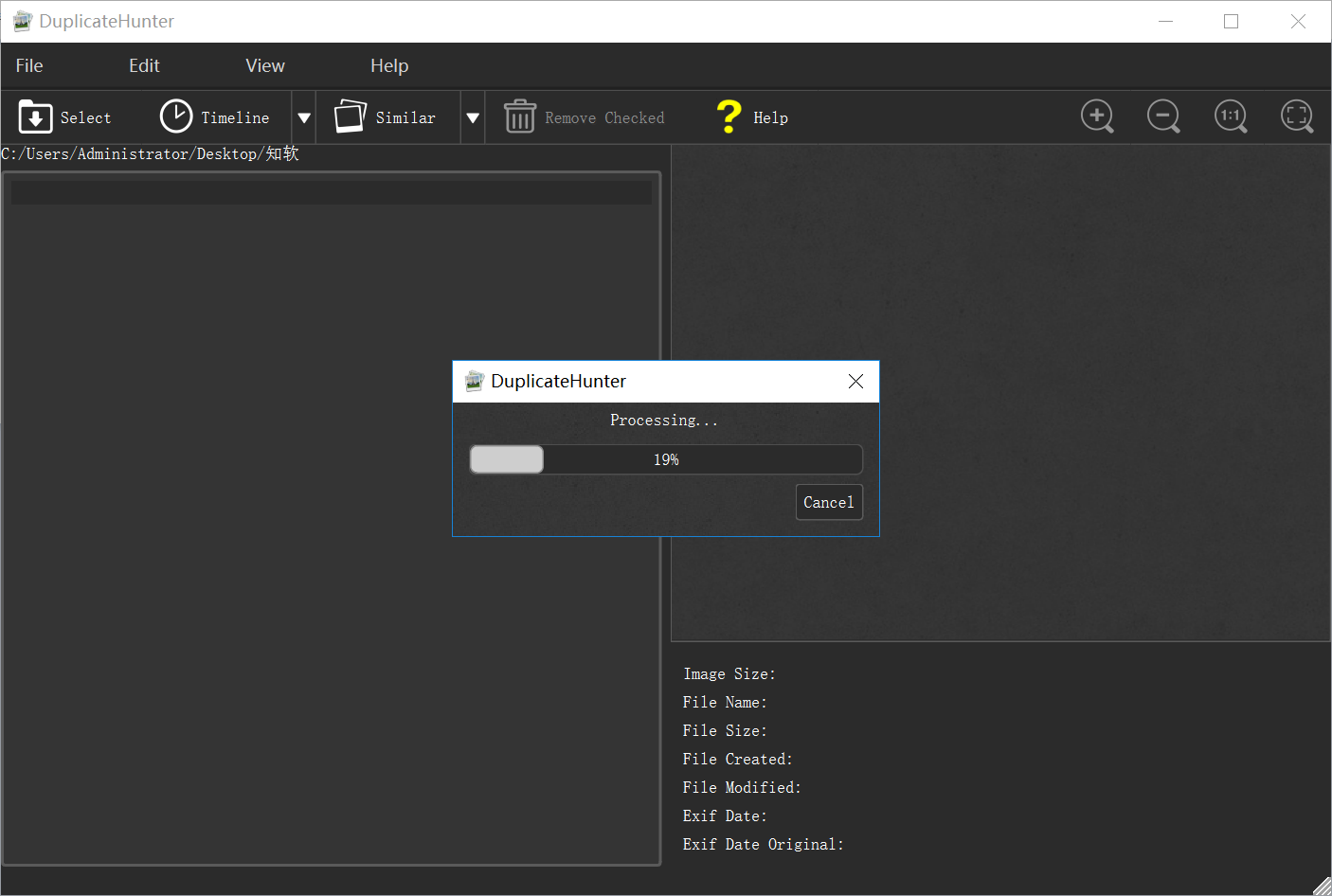Click the 1:1 actual size zoom icon
Screen dimensions: 1332x896
pos(1231,116)
